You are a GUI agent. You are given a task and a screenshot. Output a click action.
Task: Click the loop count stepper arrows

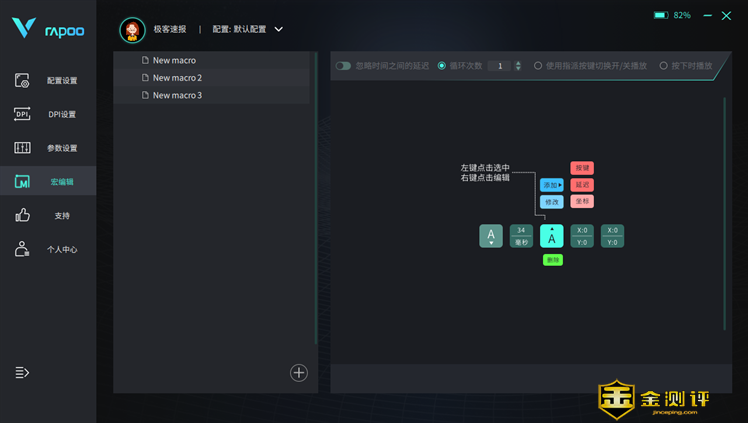pos(518,66)
